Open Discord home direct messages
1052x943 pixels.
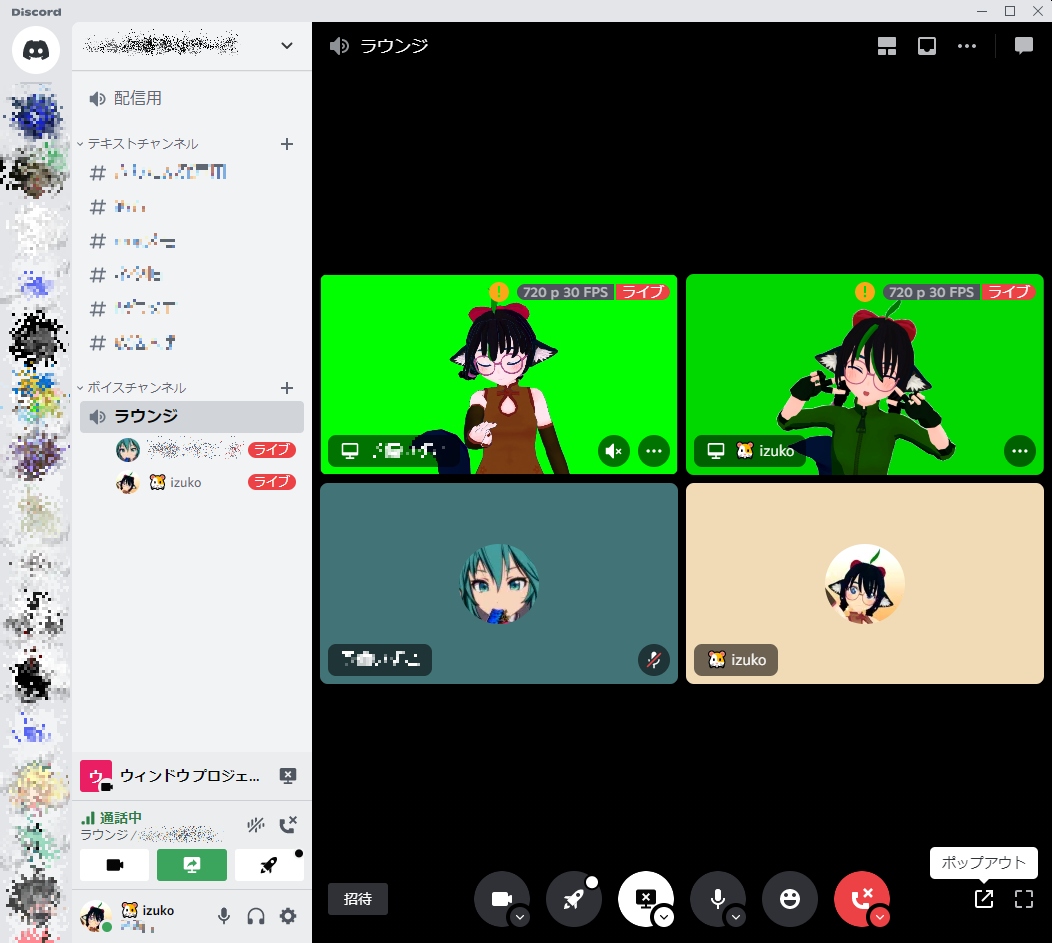[x=36, y=50]
